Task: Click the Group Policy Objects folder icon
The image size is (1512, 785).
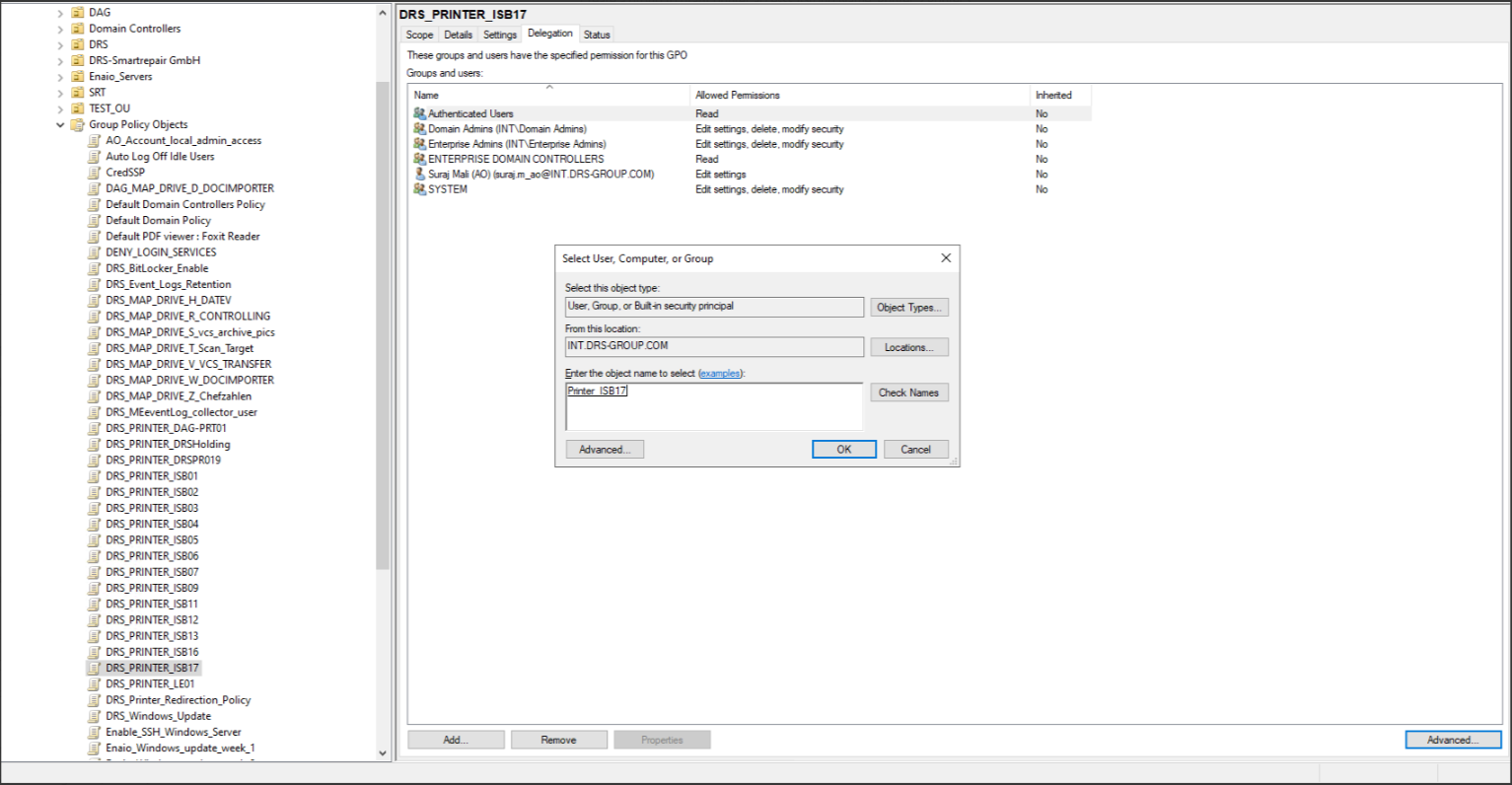Action: 78,124
